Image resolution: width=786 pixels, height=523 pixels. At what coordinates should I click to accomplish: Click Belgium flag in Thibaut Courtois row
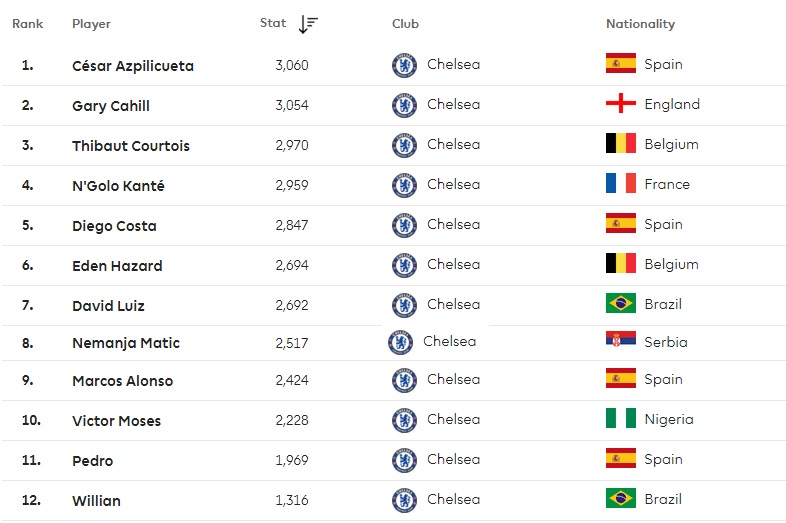coord(621,144)
